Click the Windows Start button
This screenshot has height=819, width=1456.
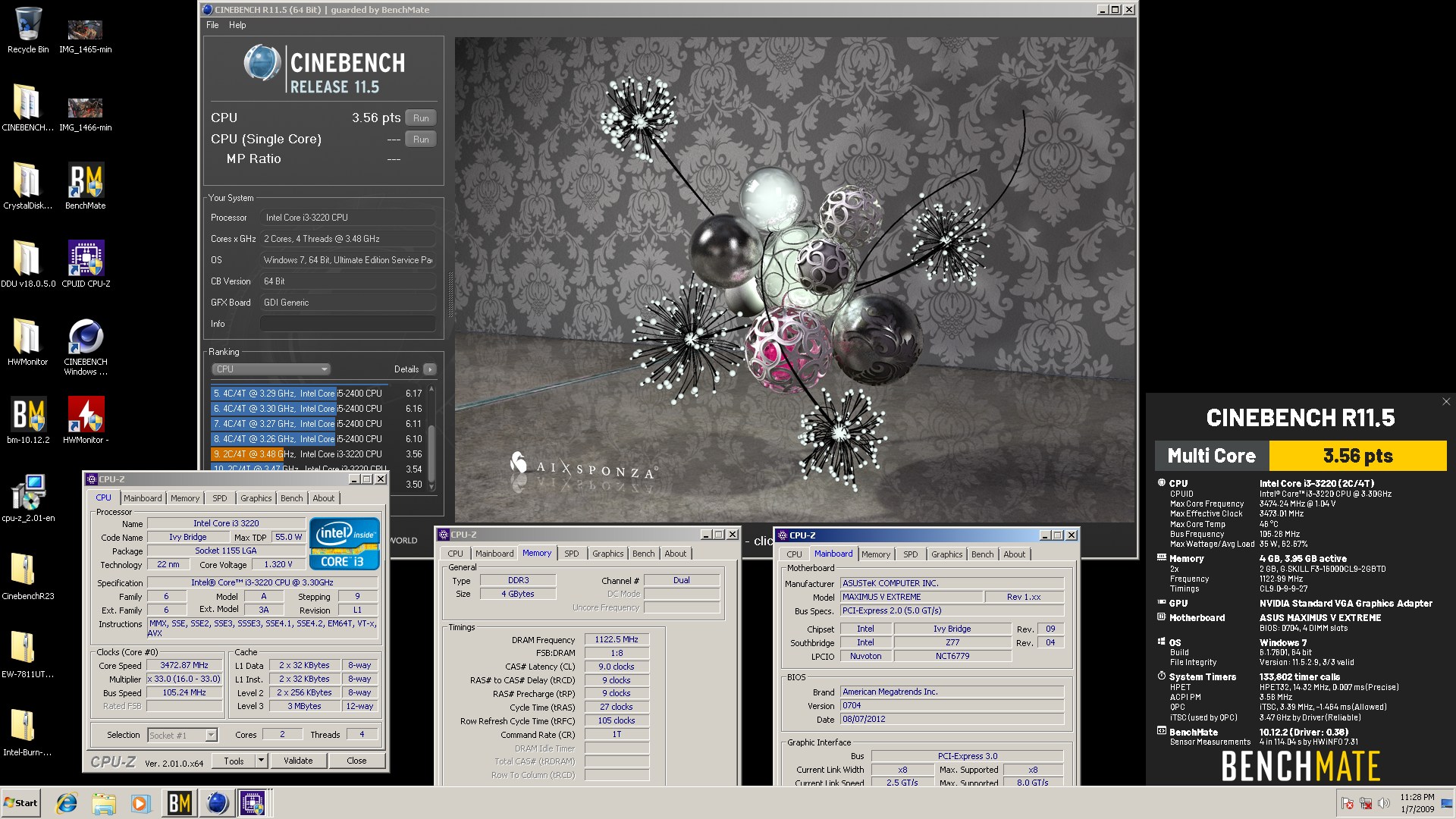[21, 803]
